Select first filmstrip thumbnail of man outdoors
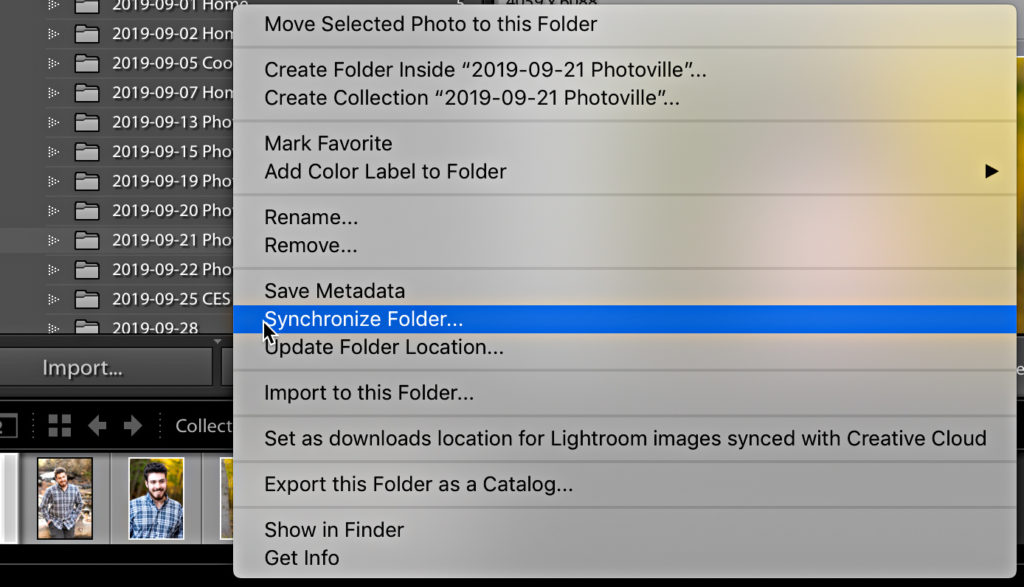 click(x=65, y=498)
